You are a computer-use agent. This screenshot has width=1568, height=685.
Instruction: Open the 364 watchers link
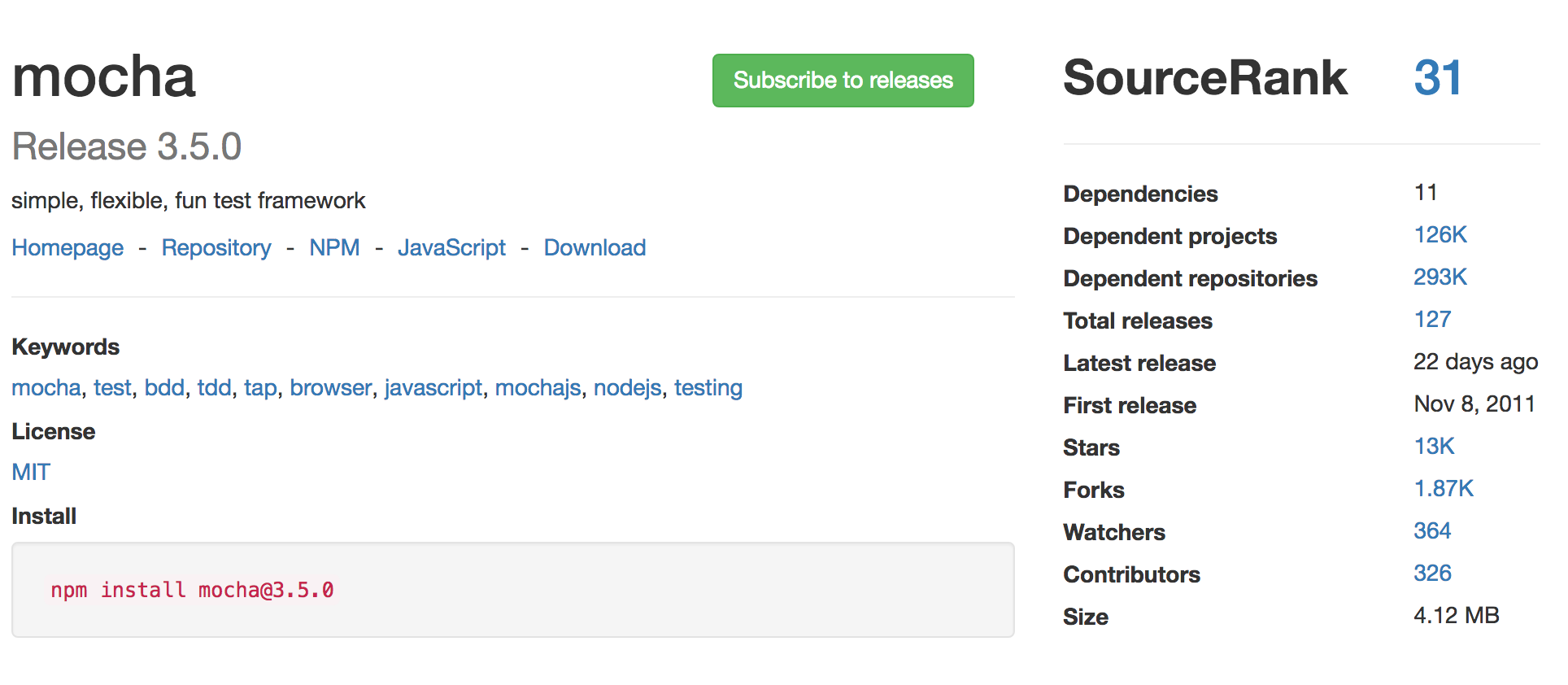point(1432,530)
